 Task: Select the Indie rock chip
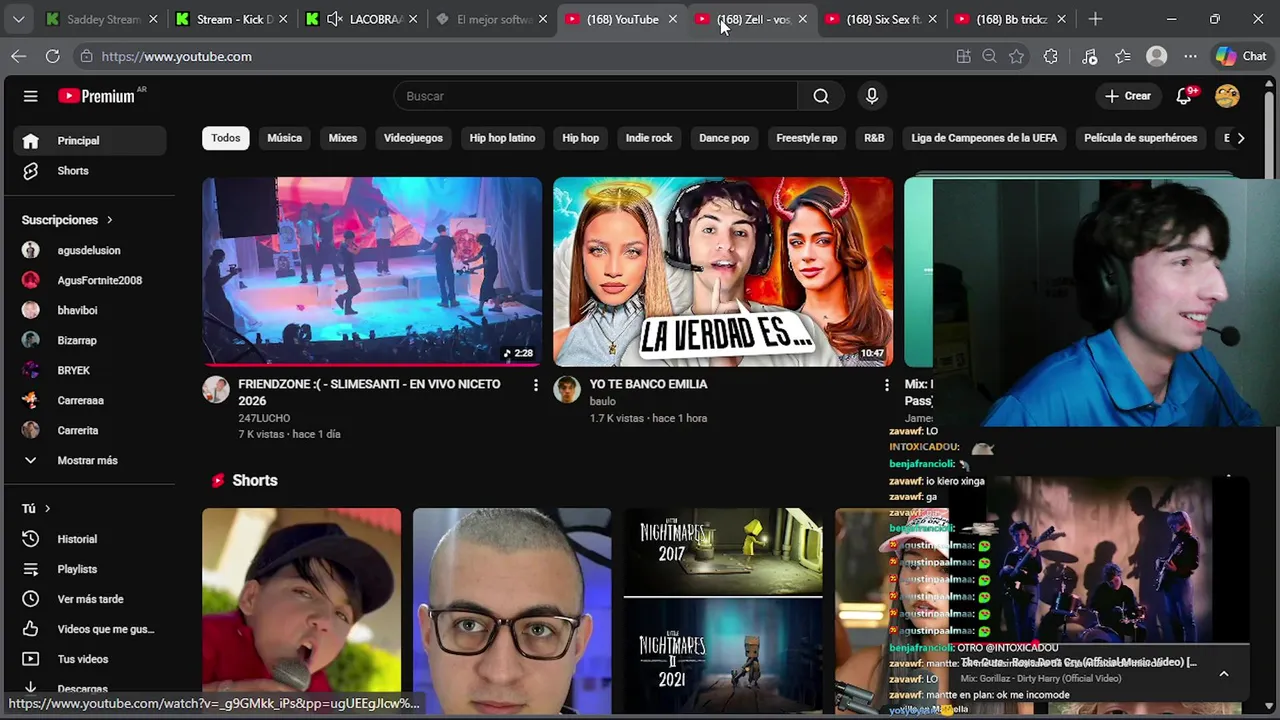649,138
